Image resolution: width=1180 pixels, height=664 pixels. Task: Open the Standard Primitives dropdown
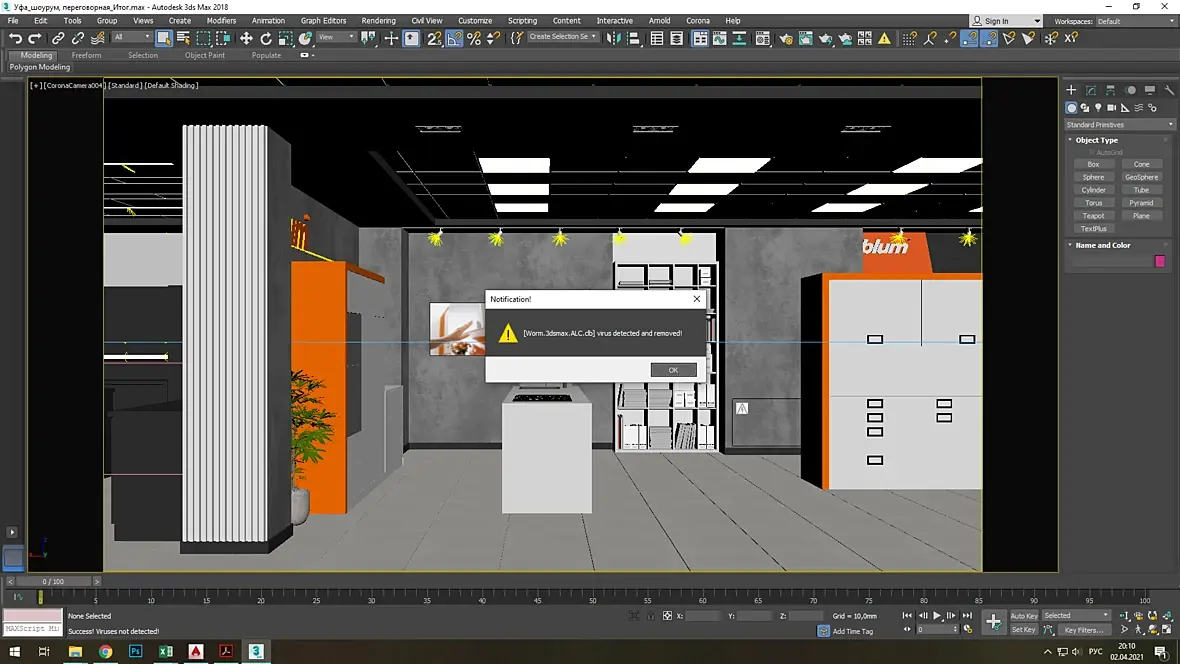(x=1119, y=125)
